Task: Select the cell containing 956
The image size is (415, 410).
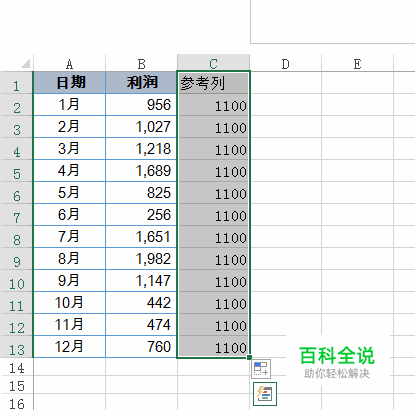Action: (x=141, y=105)
